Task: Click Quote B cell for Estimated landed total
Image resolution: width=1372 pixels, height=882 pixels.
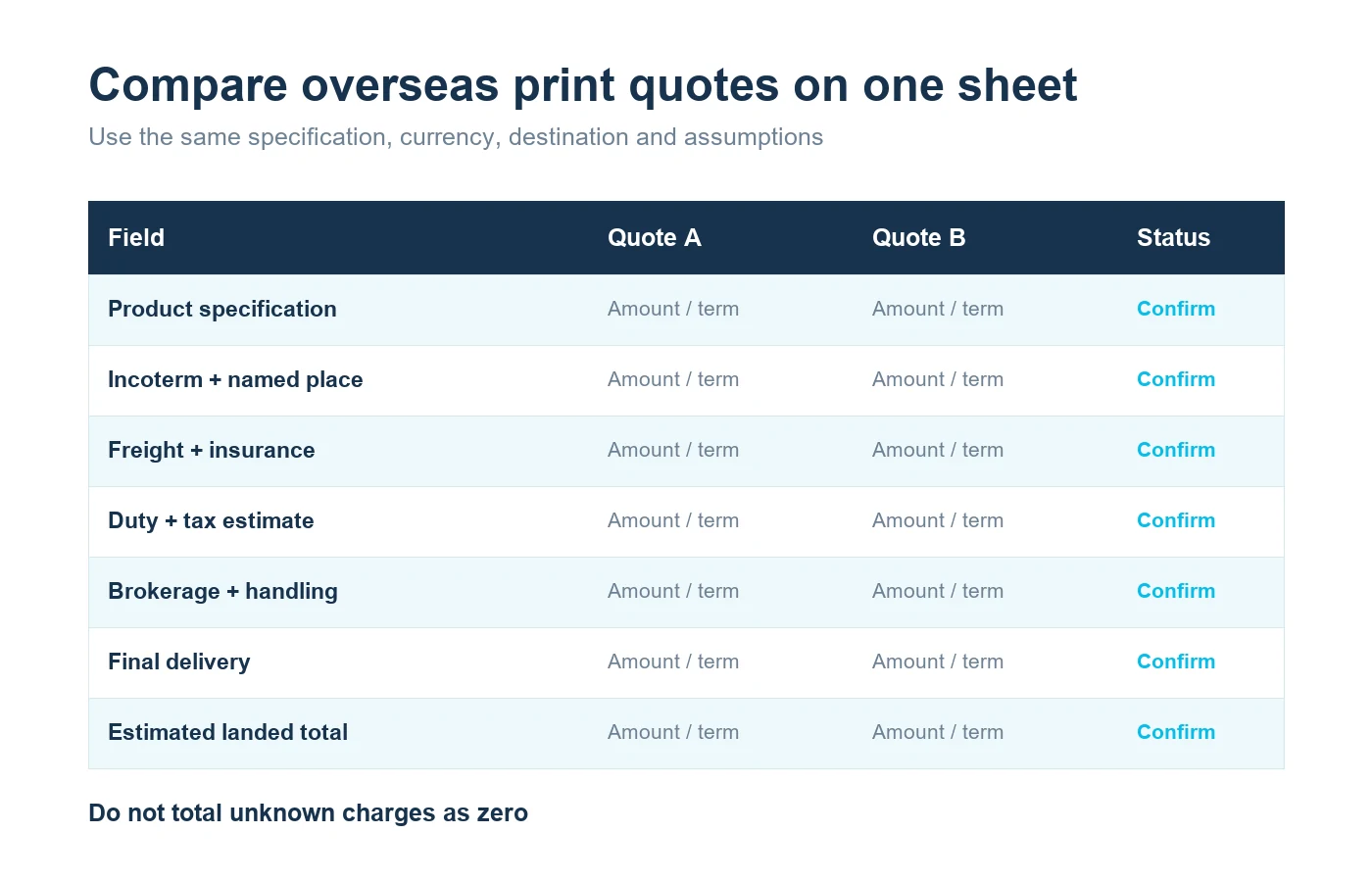Action: 938,732
